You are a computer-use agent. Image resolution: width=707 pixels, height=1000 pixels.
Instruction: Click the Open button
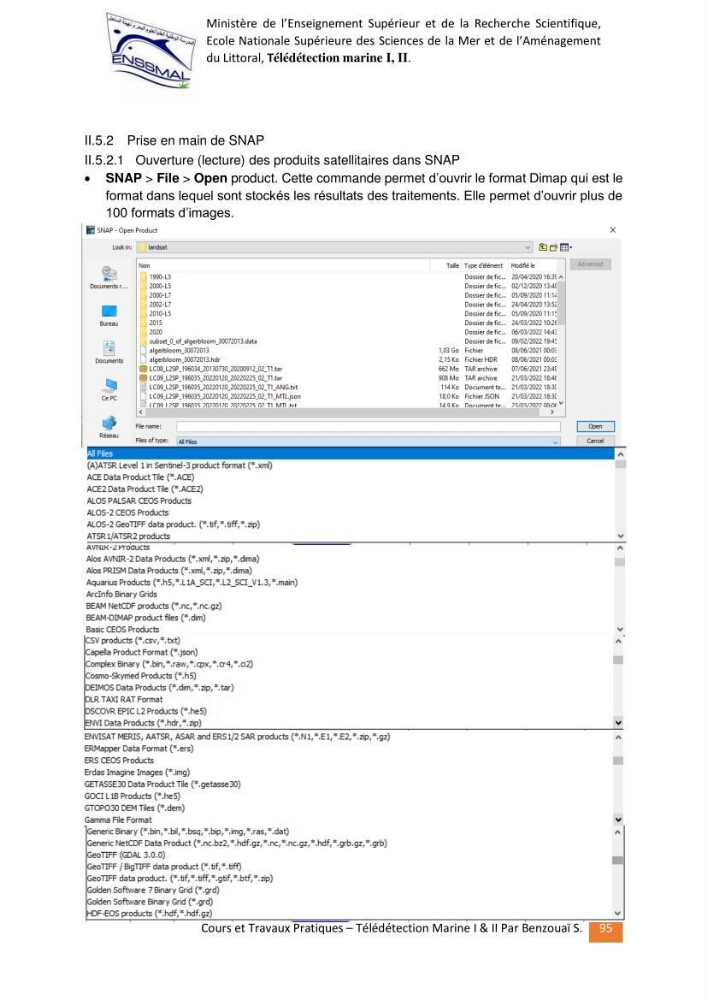[595, 427]
